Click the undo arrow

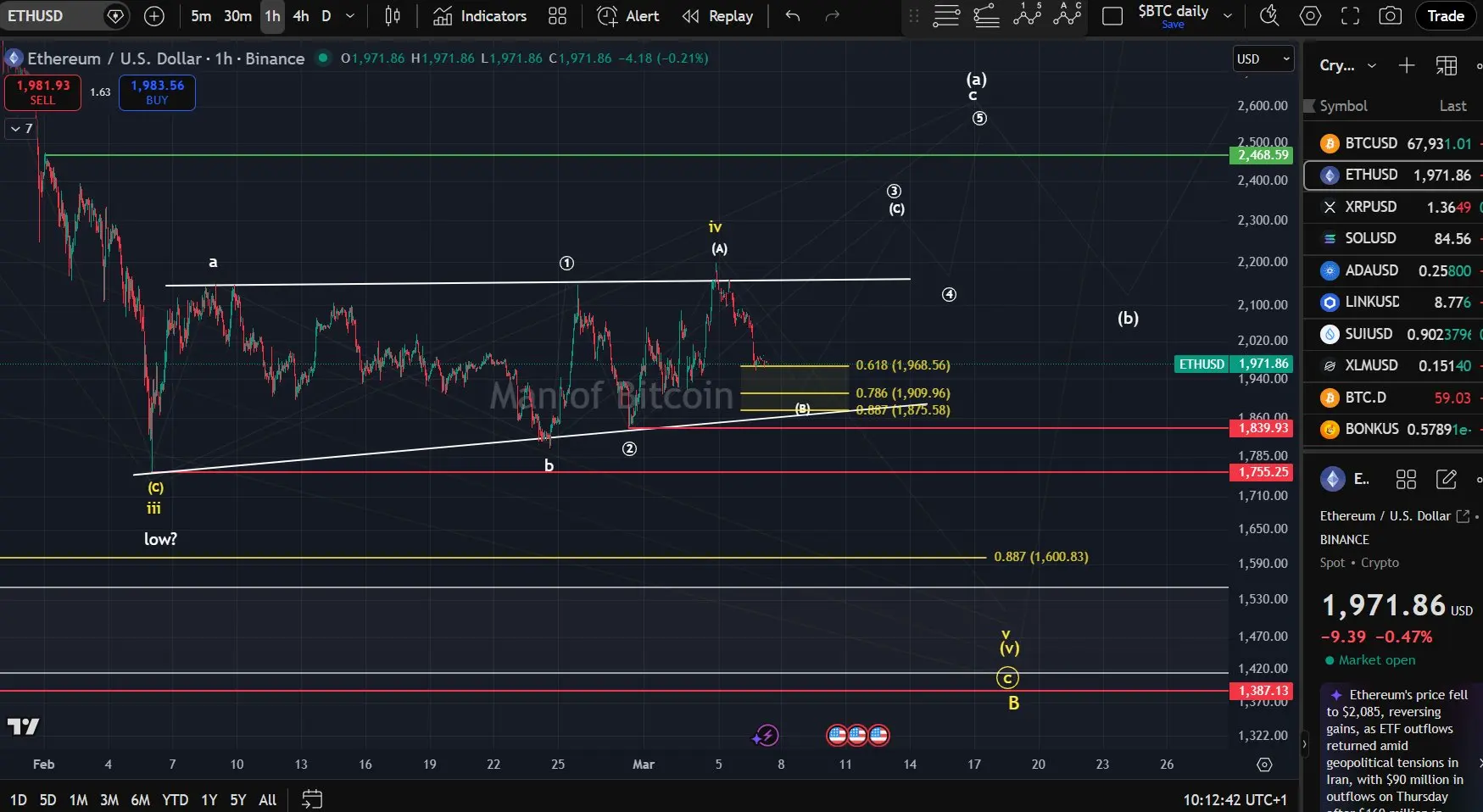click(792, 16)
